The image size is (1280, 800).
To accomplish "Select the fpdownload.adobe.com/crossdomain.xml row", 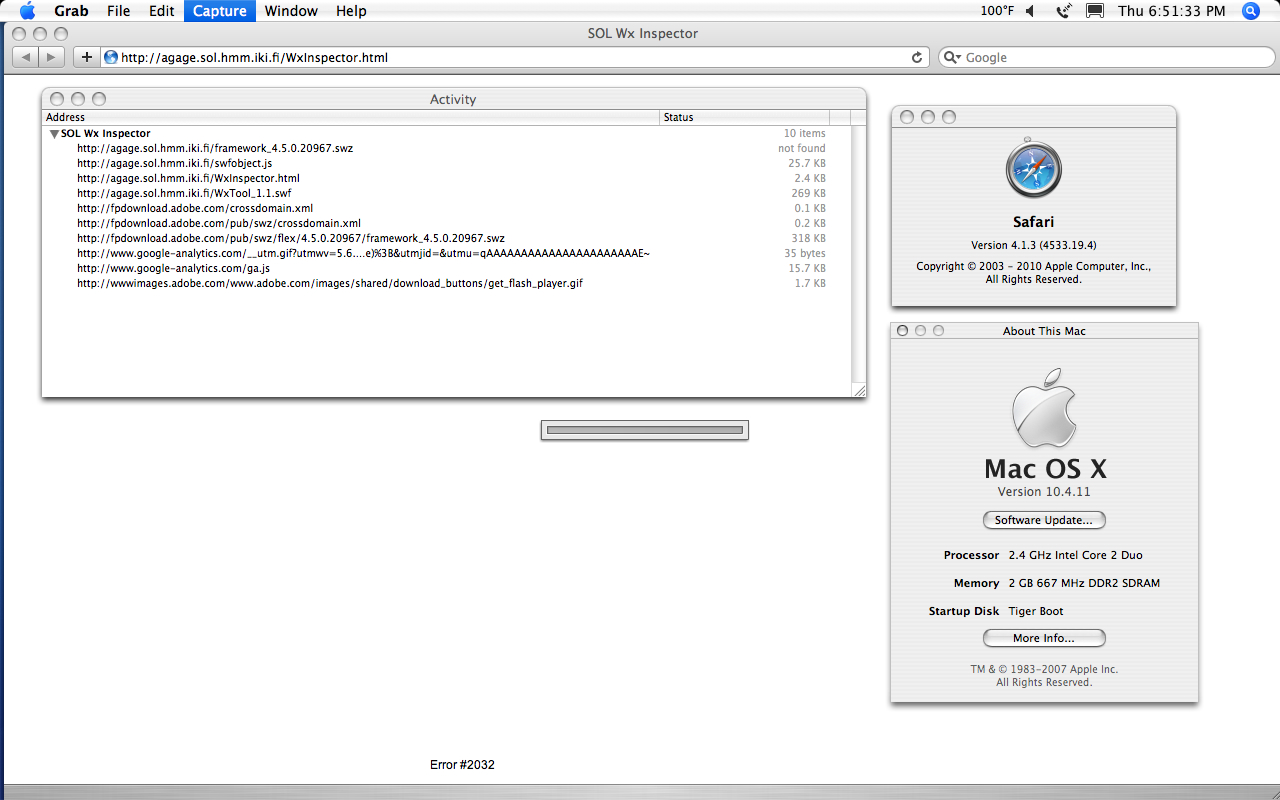I will coord(446,208).
